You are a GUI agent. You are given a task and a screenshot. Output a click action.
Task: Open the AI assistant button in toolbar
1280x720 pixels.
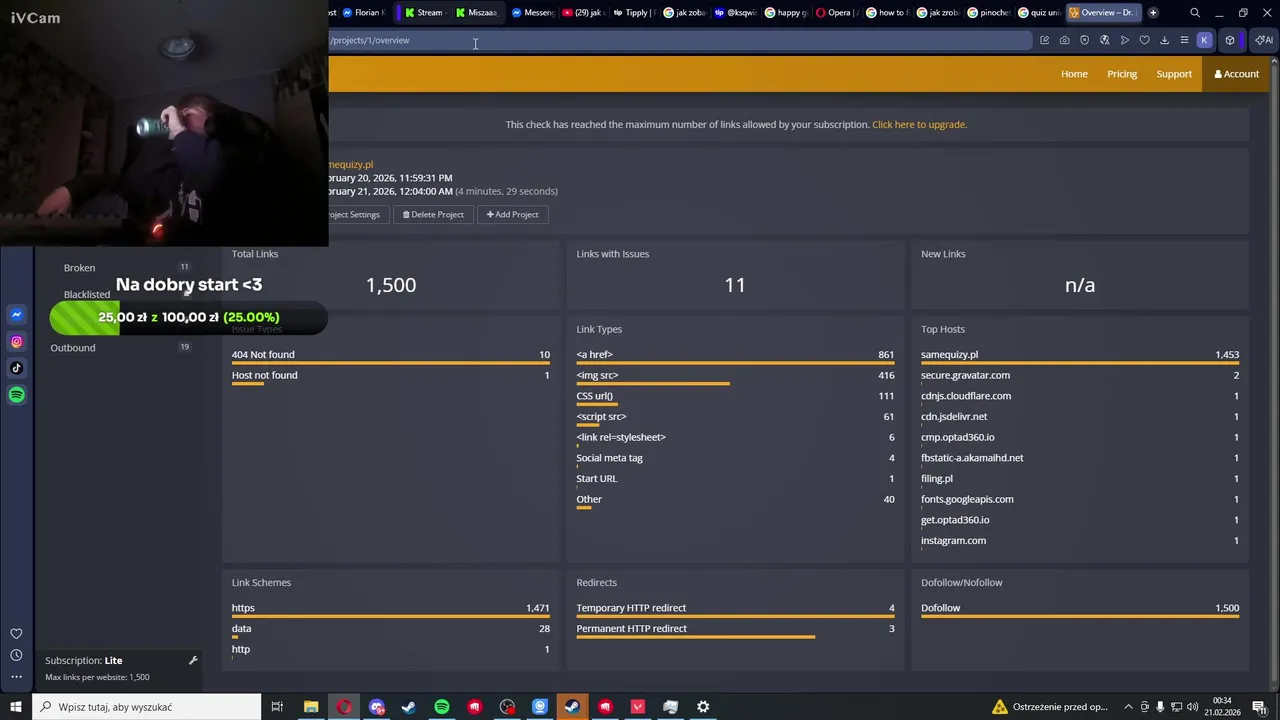pyautogui.click(x=1263, y=40)
